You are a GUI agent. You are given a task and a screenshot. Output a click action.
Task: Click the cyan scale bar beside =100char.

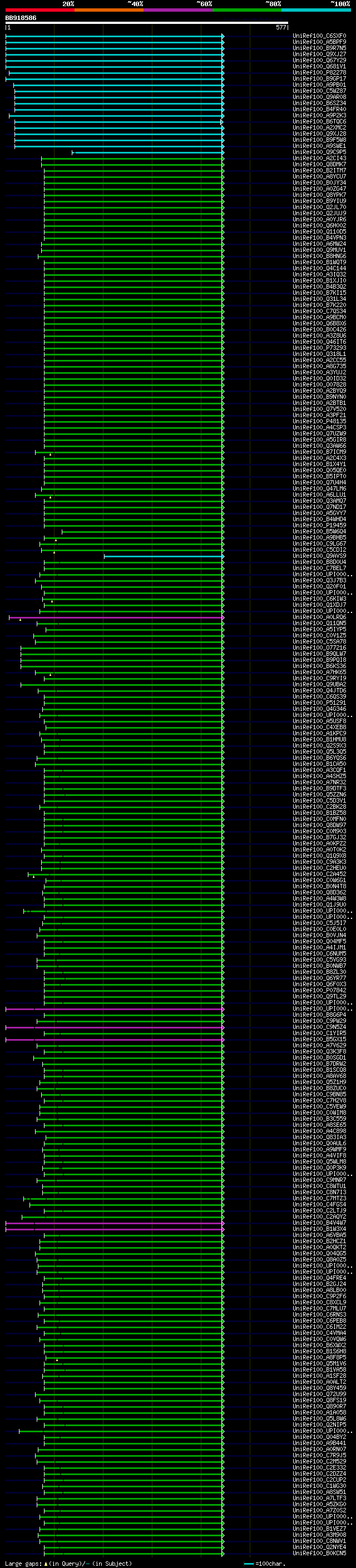(249, 1564)
